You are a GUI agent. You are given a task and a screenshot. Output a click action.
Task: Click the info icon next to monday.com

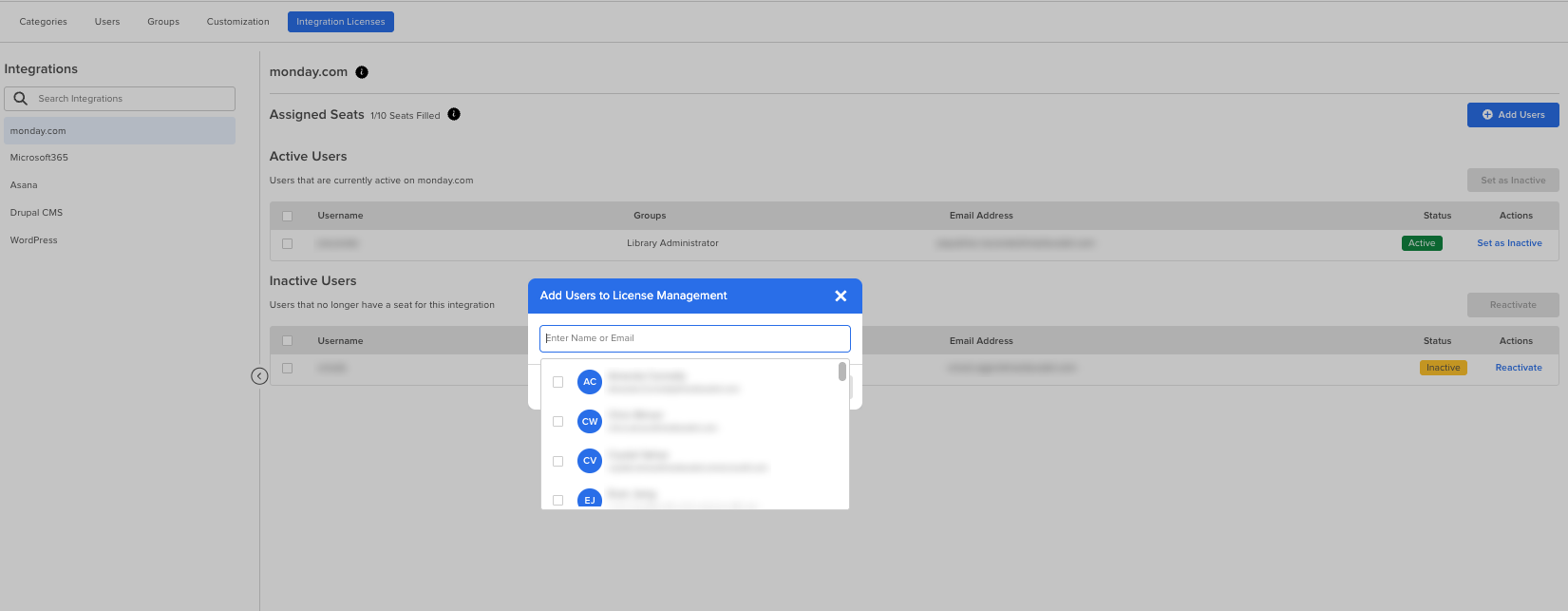(x=362, y=72)
